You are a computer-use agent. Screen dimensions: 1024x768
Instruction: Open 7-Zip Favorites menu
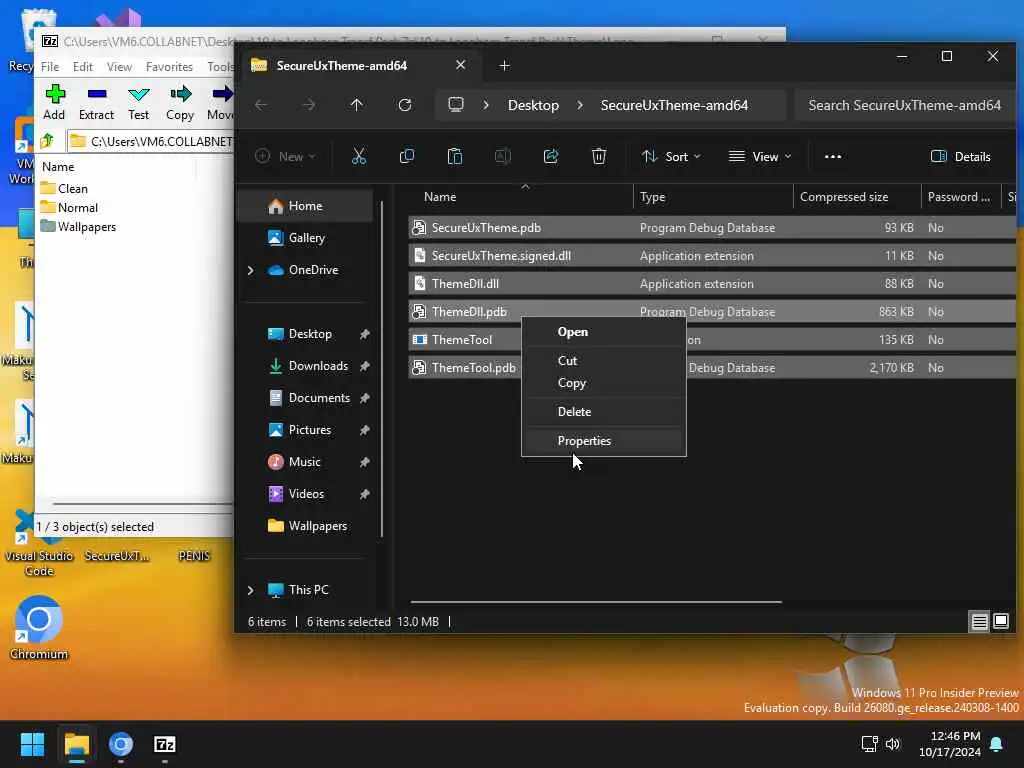pyautogui.click(x=169, y=67)
